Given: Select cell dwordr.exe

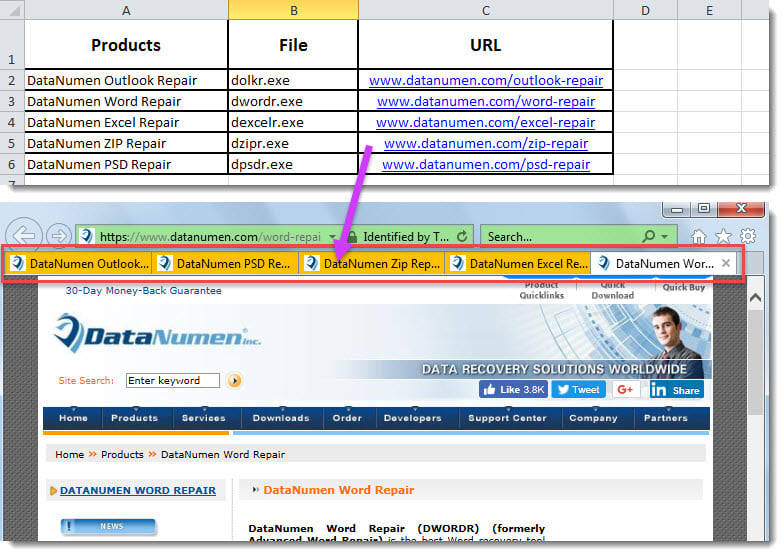Looking at the screenshot, I should tap(293, 102).
